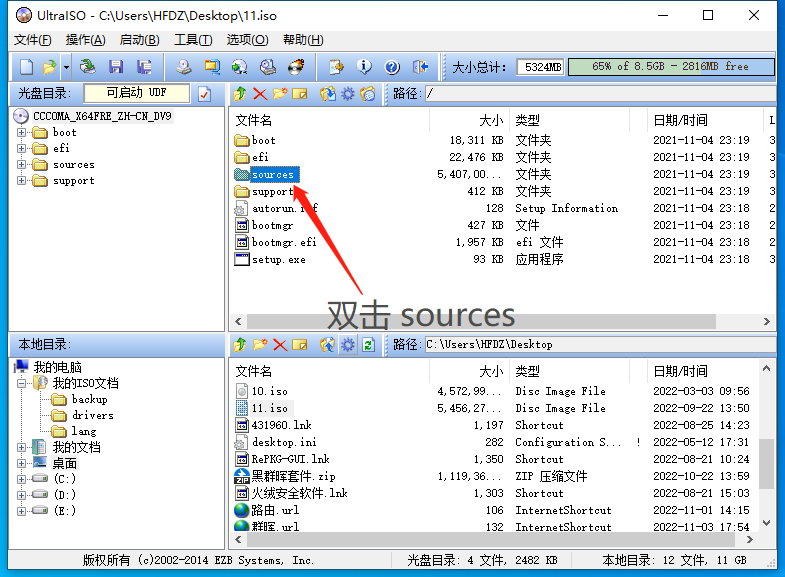The image size is (785, 577).
Task: Open the image properties info icon
Action: (x=364, y=67)
